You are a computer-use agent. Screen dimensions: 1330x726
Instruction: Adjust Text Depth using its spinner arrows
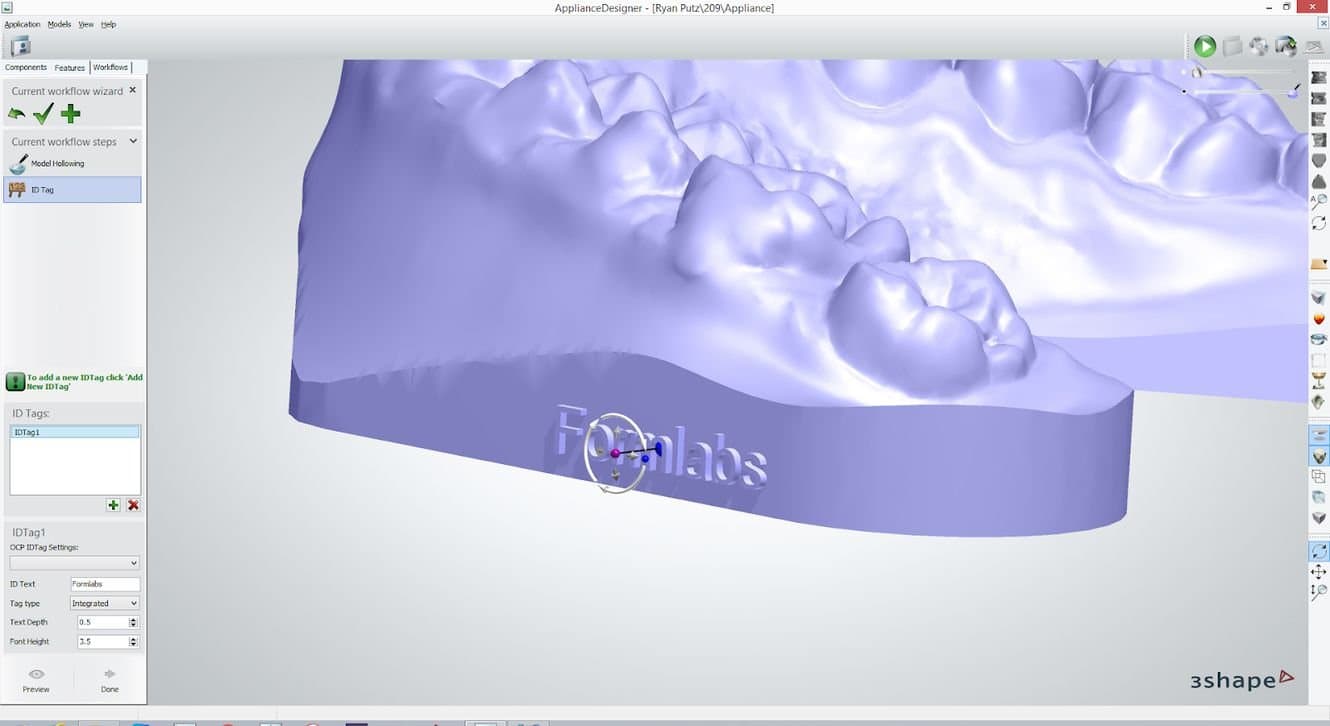pos(134,622)
